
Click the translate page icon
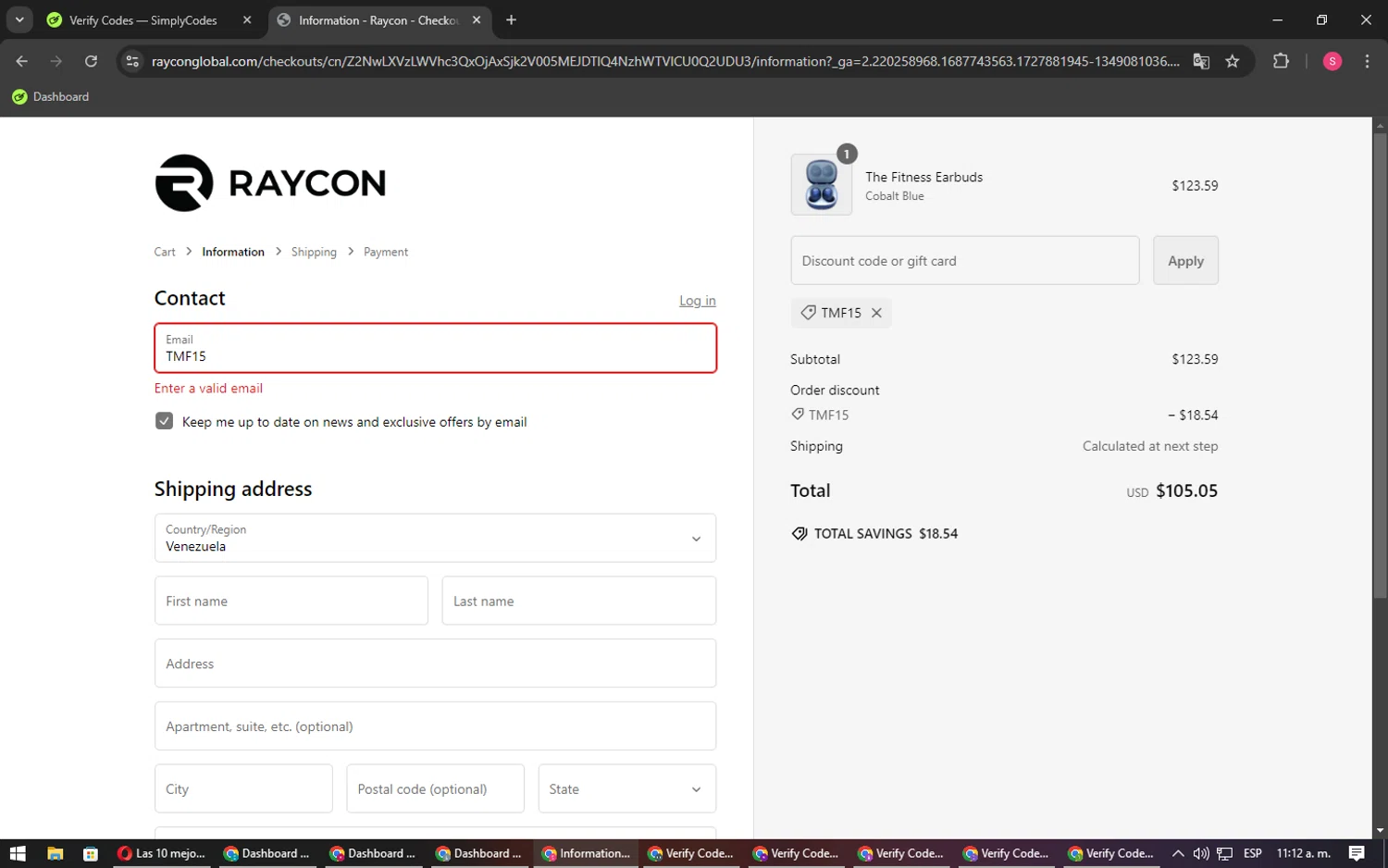pos(1201,61)
